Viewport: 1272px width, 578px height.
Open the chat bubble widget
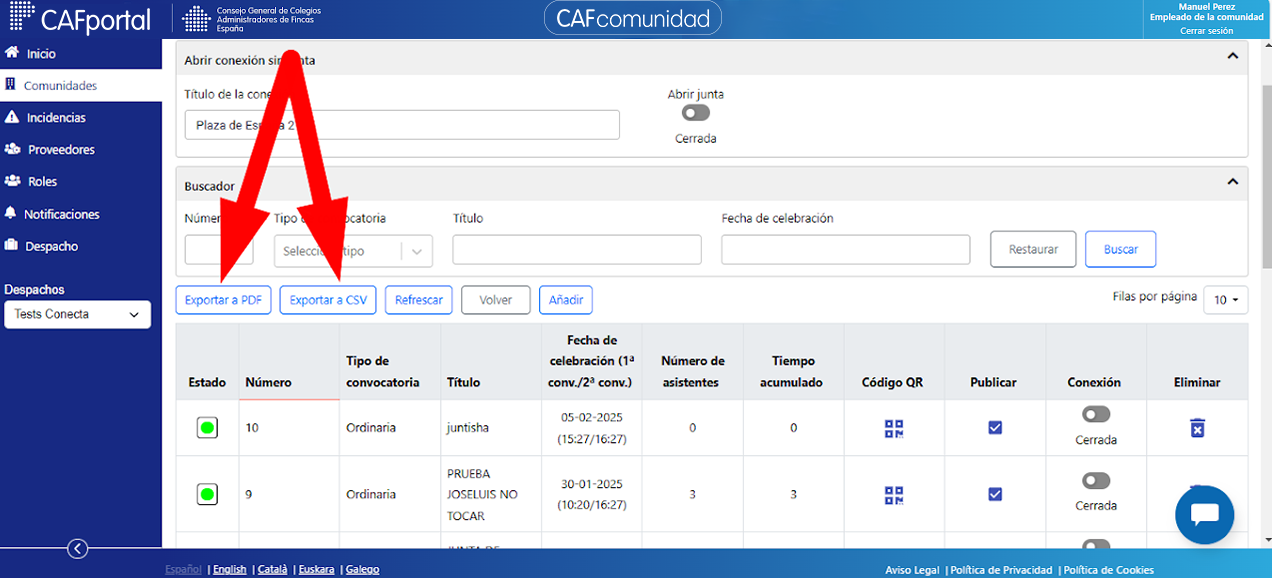(1205, 515)
